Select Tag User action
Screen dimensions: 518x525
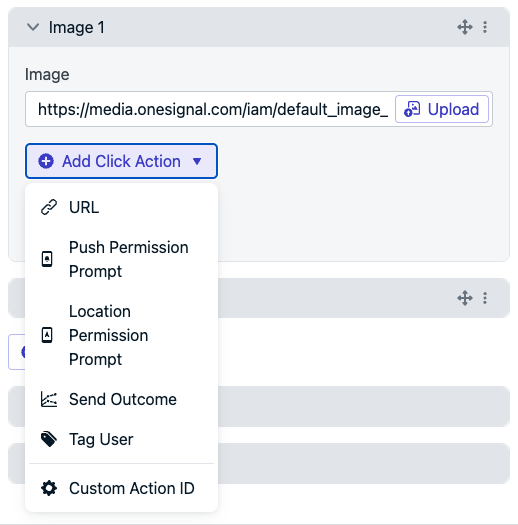point(121,439)
